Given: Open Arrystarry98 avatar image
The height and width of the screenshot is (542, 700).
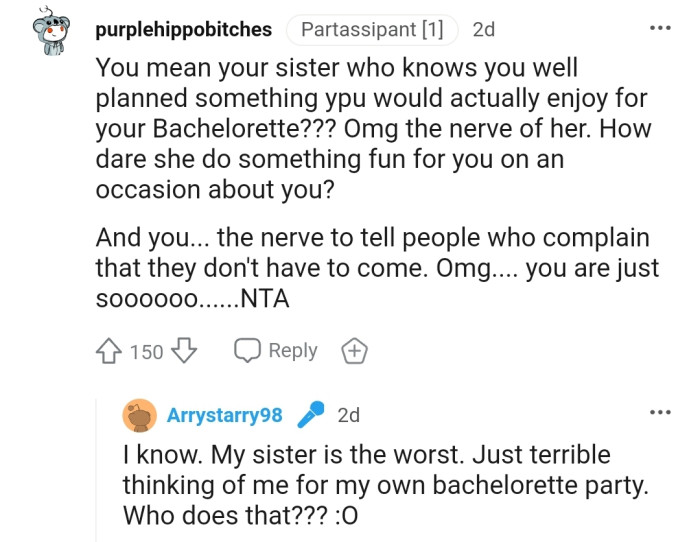Looking at the screenshot, I should [140, 414].
